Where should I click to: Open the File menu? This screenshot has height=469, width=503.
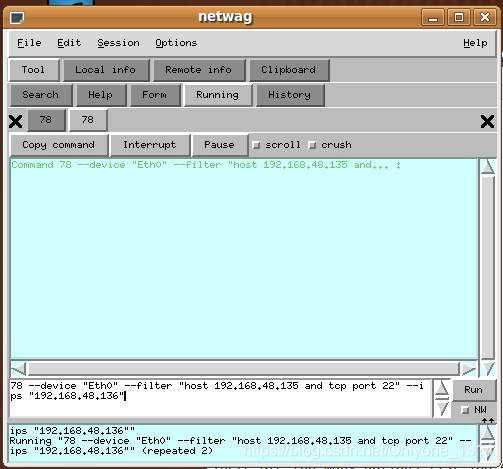pyautogui.click(x=29, y=43)
